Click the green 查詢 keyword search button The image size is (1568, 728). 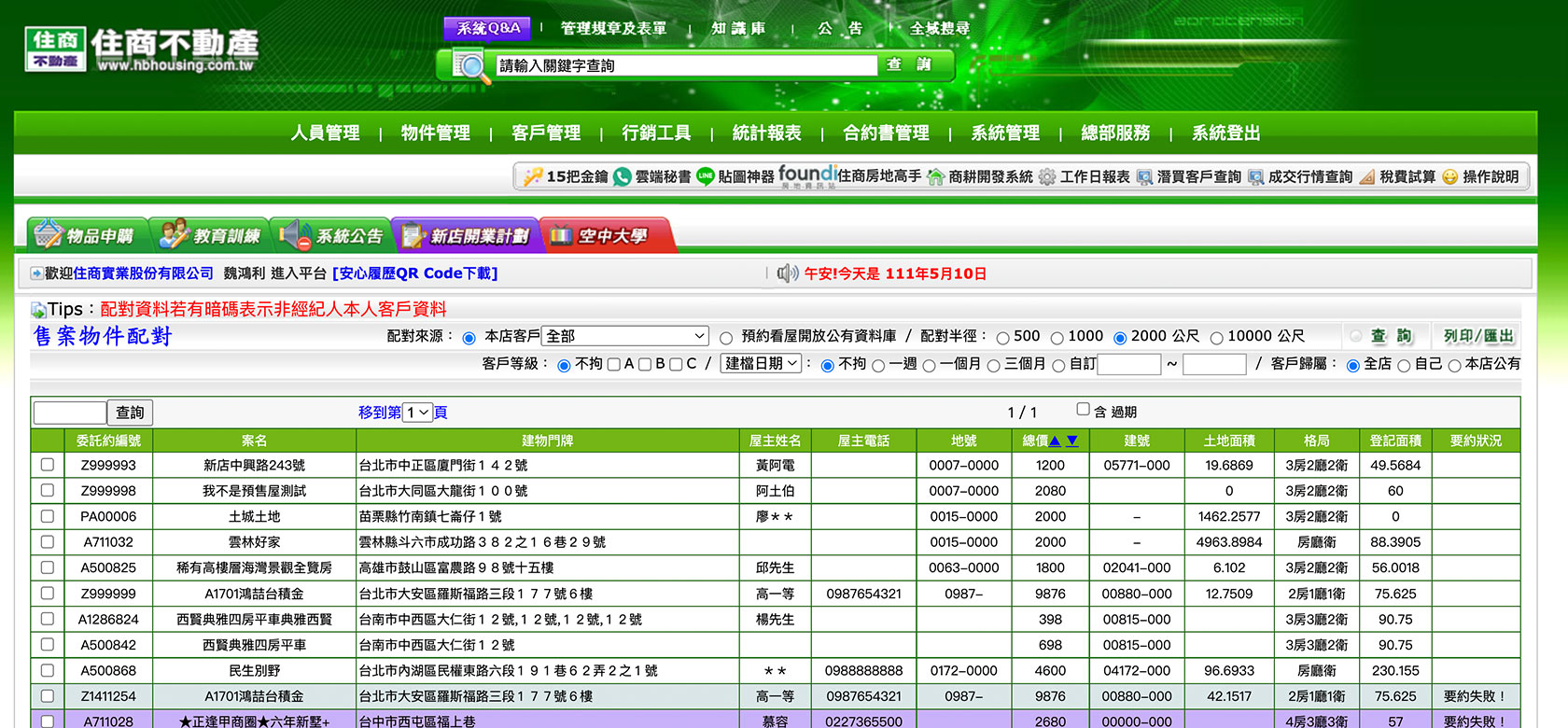[909, 64]
